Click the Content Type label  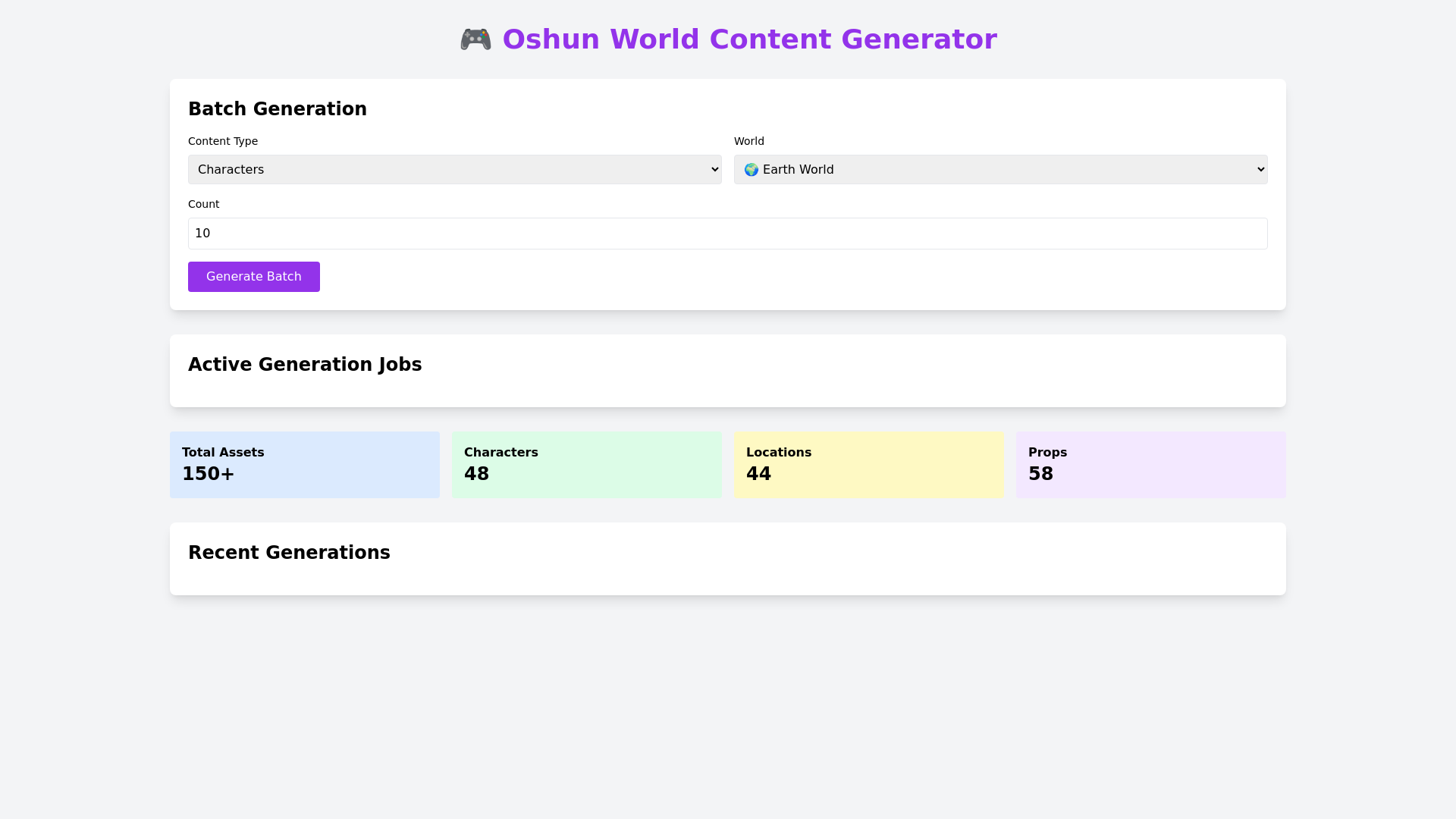click(x=223, y=141)
